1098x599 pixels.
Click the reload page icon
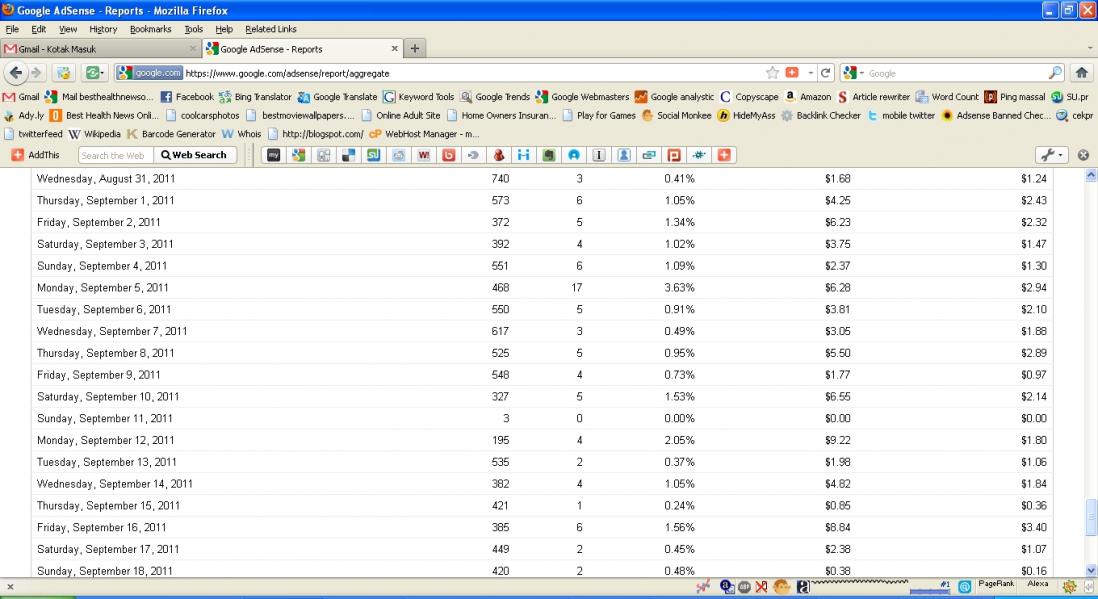tap(826, 73)
